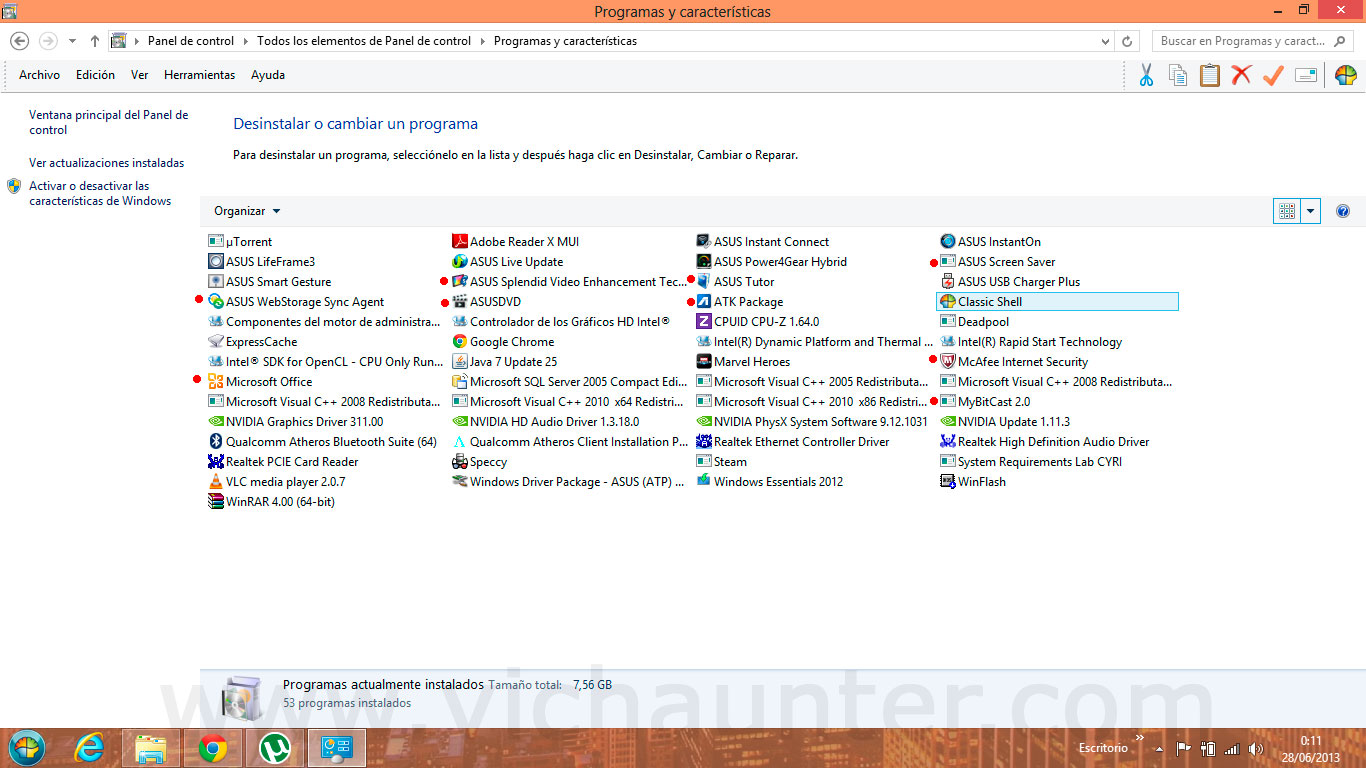Show hidden tray icons with the up arrow
This screenshot has width=1366, height=768.
pos(1160,748)
